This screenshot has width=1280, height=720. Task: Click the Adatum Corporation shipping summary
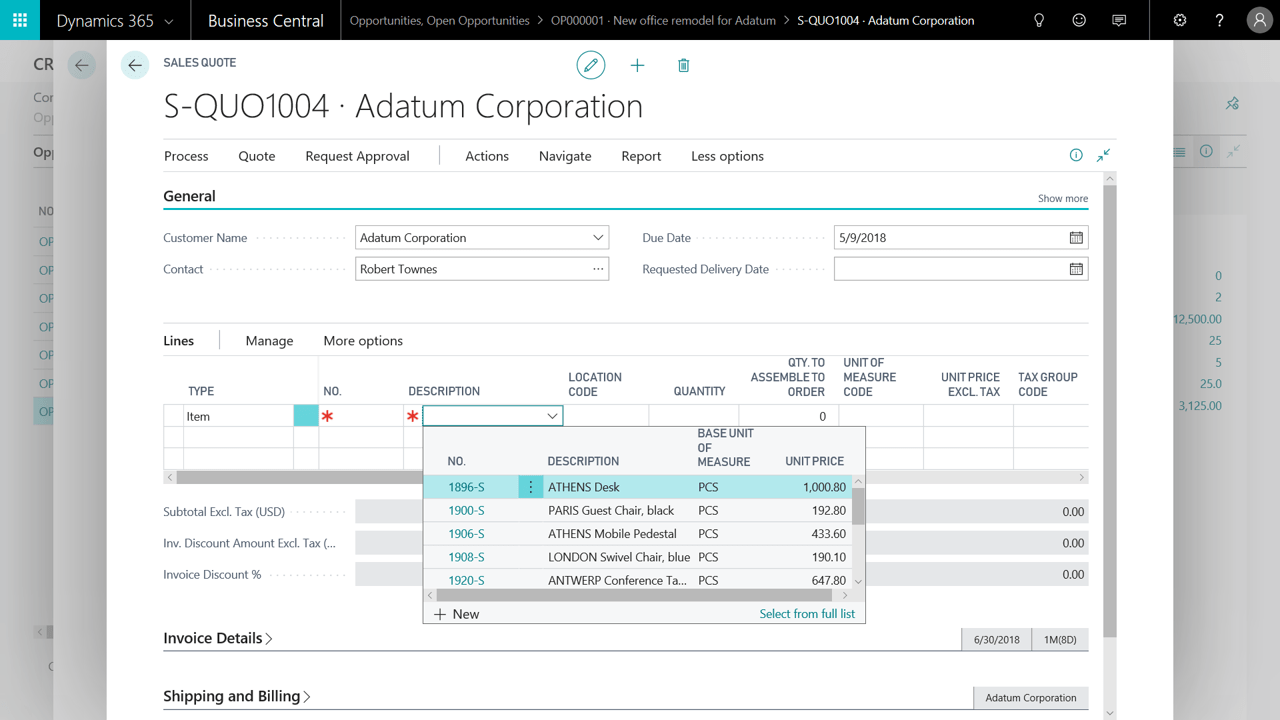click(x=1031, y=698)
